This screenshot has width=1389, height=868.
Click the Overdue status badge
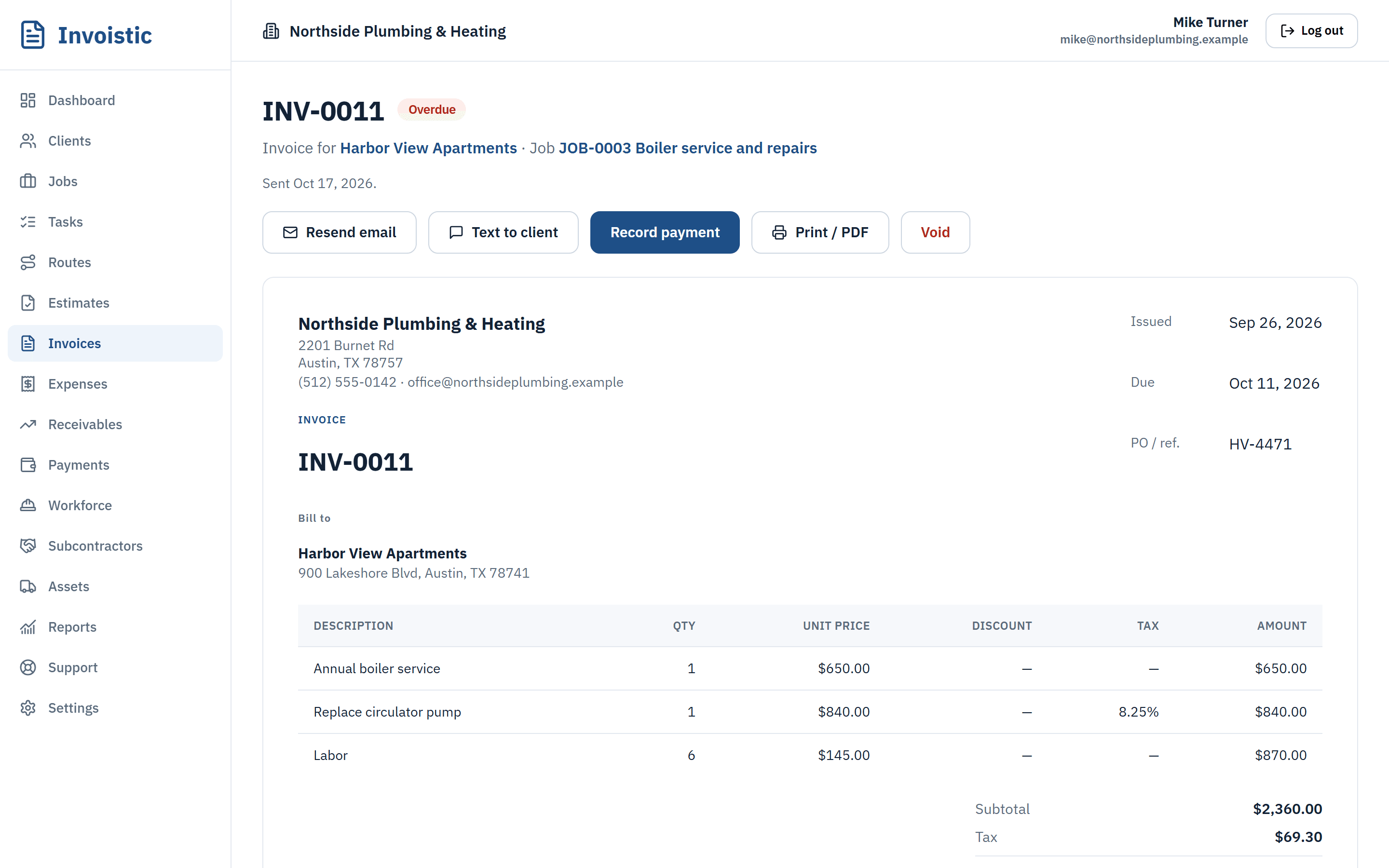point(432,109)
